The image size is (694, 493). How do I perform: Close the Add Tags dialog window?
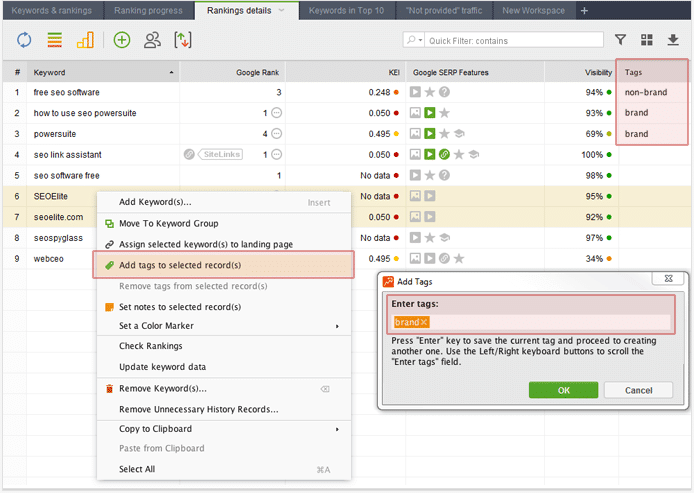[x=668, y=279]
